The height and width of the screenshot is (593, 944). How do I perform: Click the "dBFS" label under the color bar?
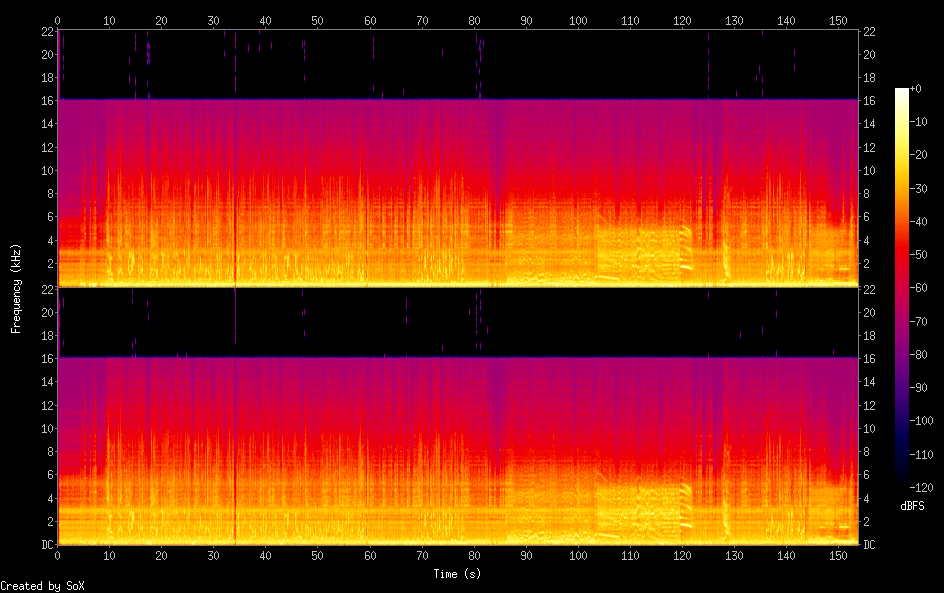(x=912, y=507)
